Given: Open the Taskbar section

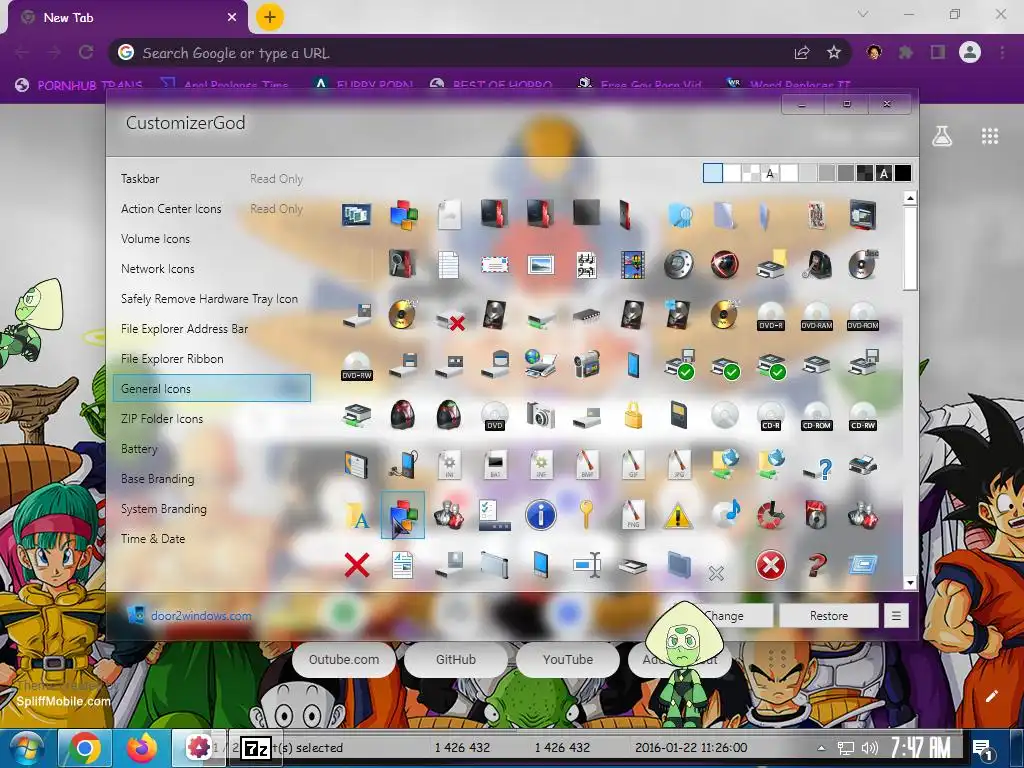Looking at the screenshot, I should [140, 178].
